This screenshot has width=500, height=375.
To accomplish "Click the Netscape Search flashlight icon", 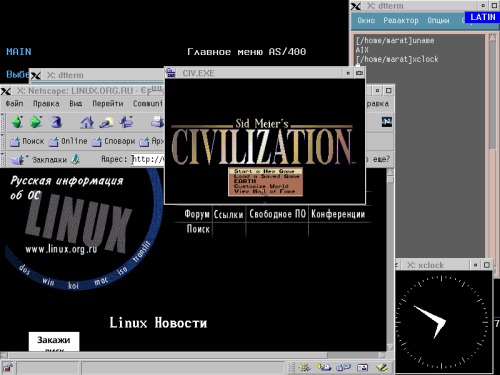I will pos(106,122).
